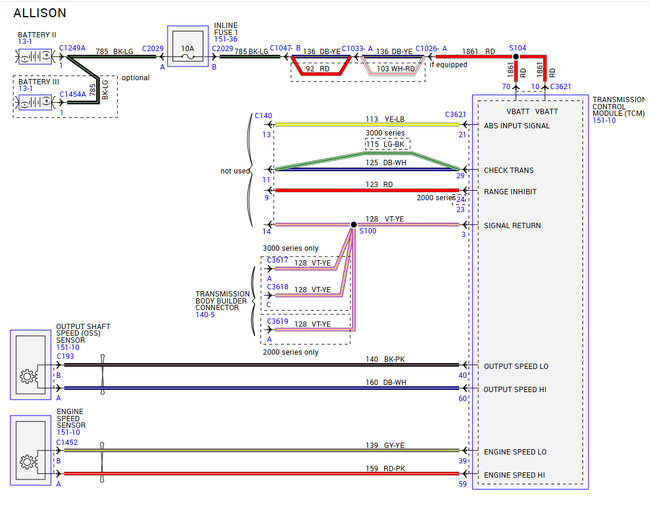This screenshot has width=650, height=505.
Task: Open the 13-1 reference under Battery II
Action: click(24, 41)
